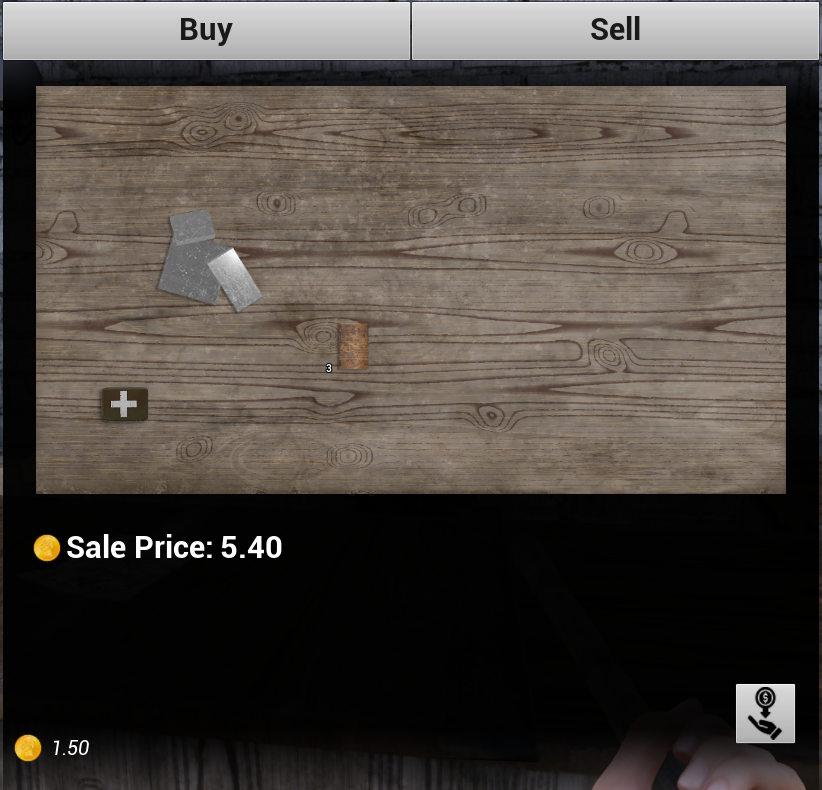The width and height of the screenshot is (822, 790).
Task: Select the rusty can item
Action: point(353,345)
